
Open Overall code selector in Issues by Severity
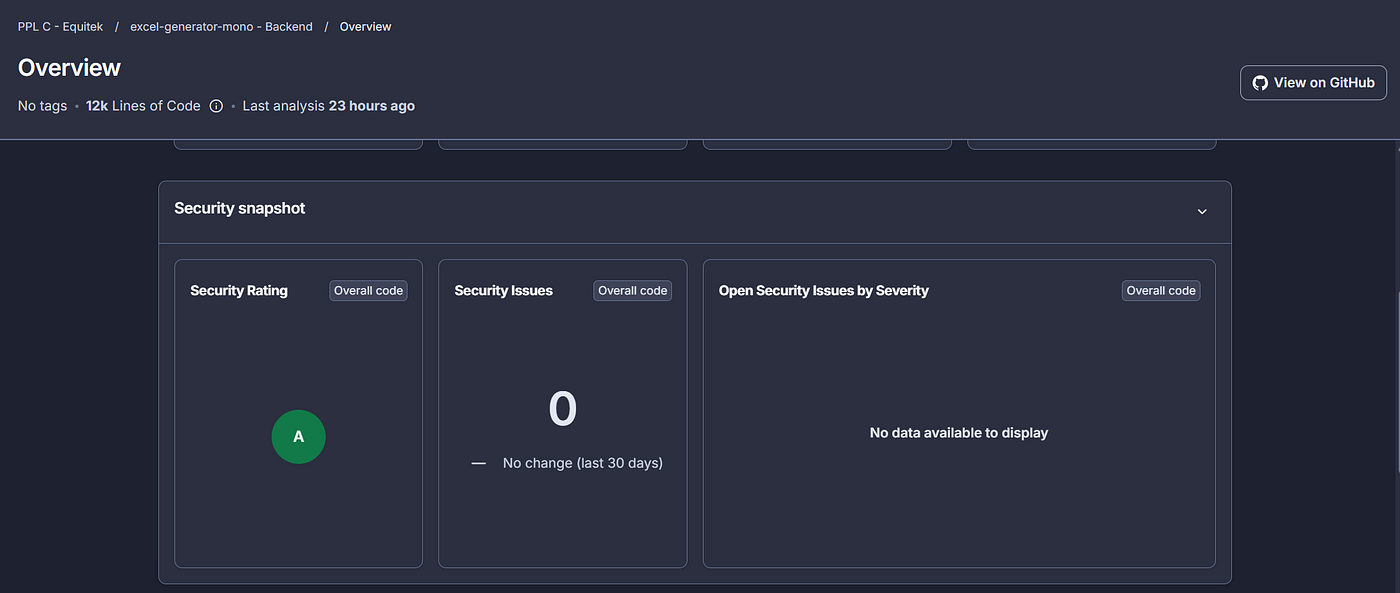point(1161,291)
